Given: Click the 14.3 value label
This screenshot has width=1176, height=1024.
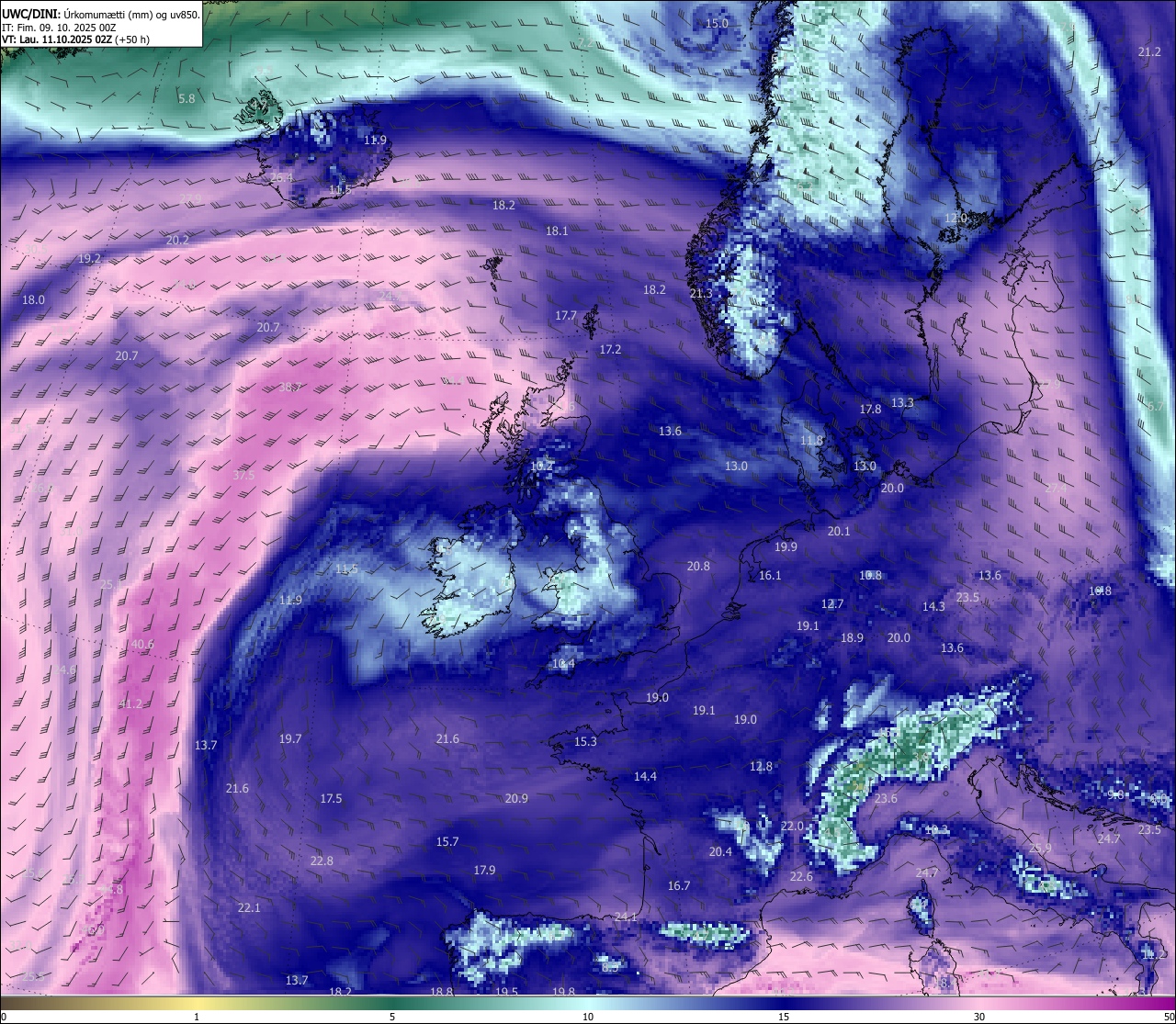Looking at the screenshot, I should coord(933,607).
